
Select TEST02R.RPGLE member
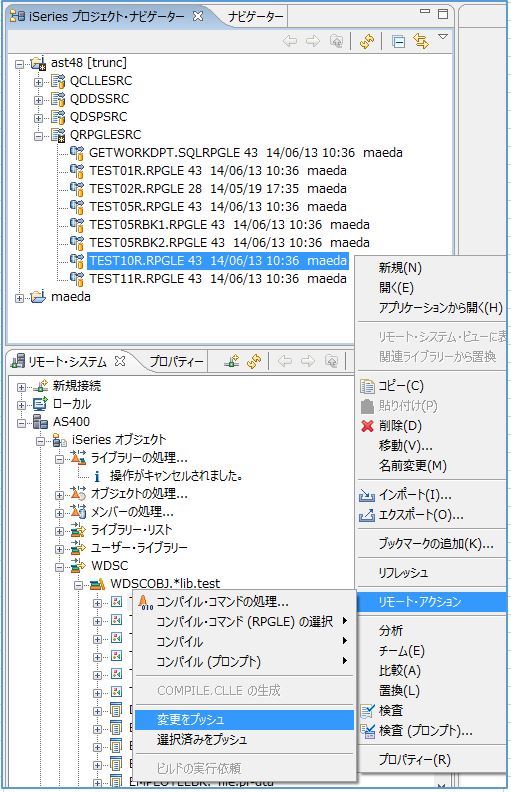(218, 189)
